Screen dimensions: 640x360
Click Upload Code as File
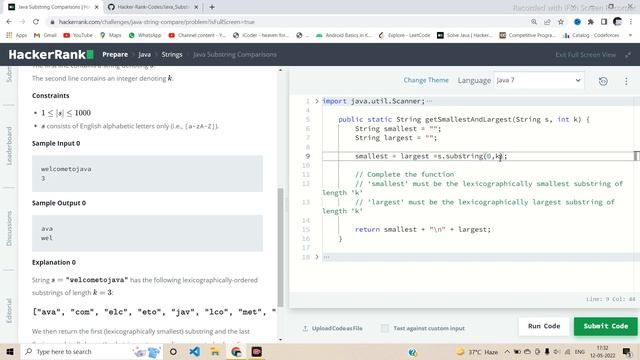[x=333, y=328]
